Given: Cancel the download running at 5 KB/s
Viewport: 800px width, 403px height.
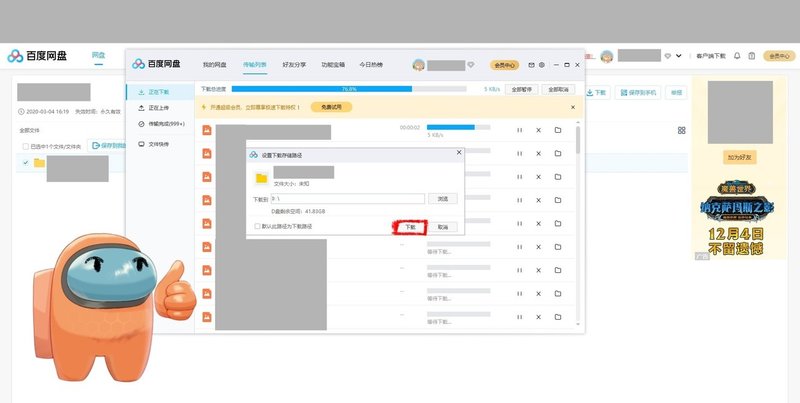Looking at the screenshot, I should 538,130.
